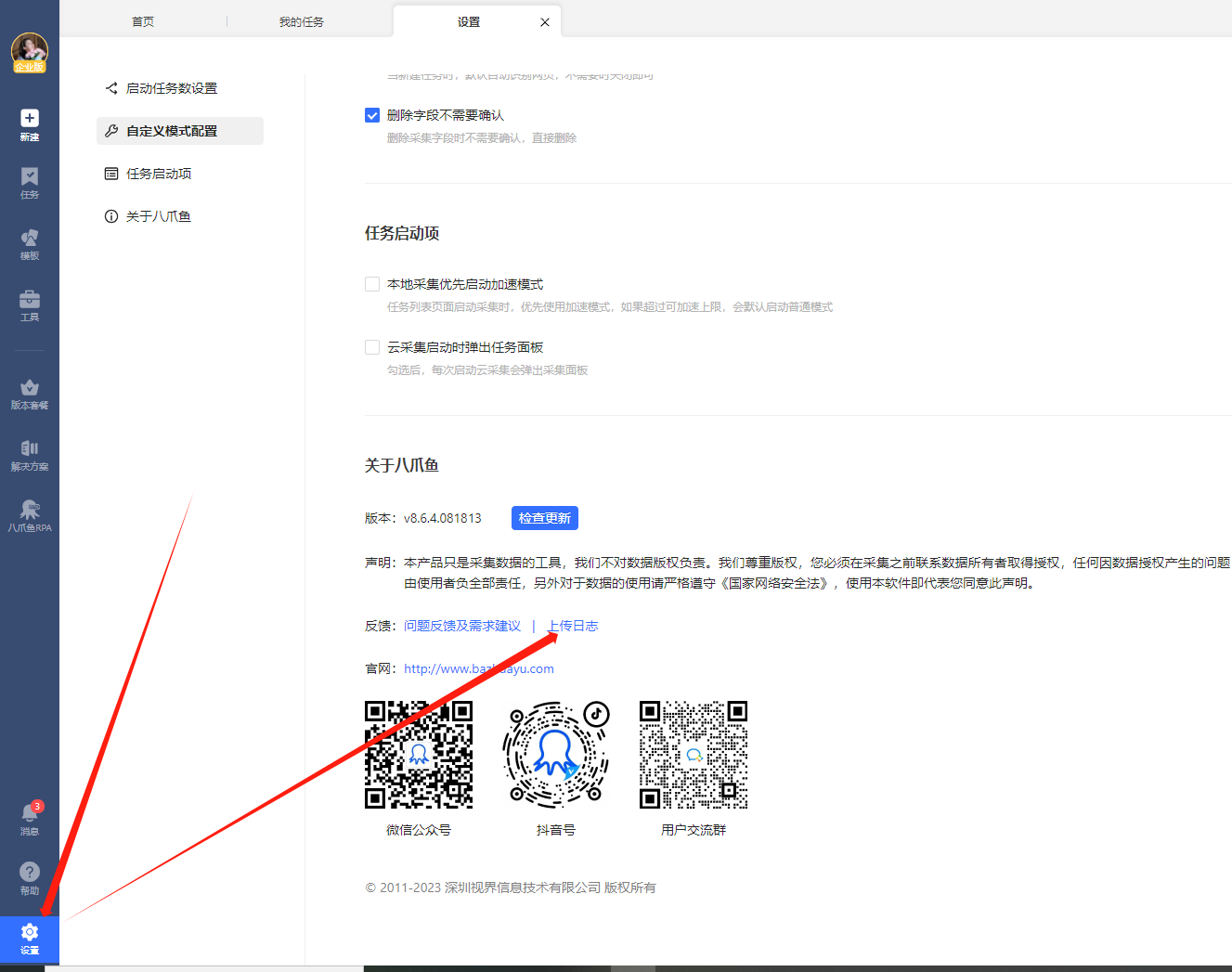
Task: Click the list icon beside 任务启动项
Action: 111,174
